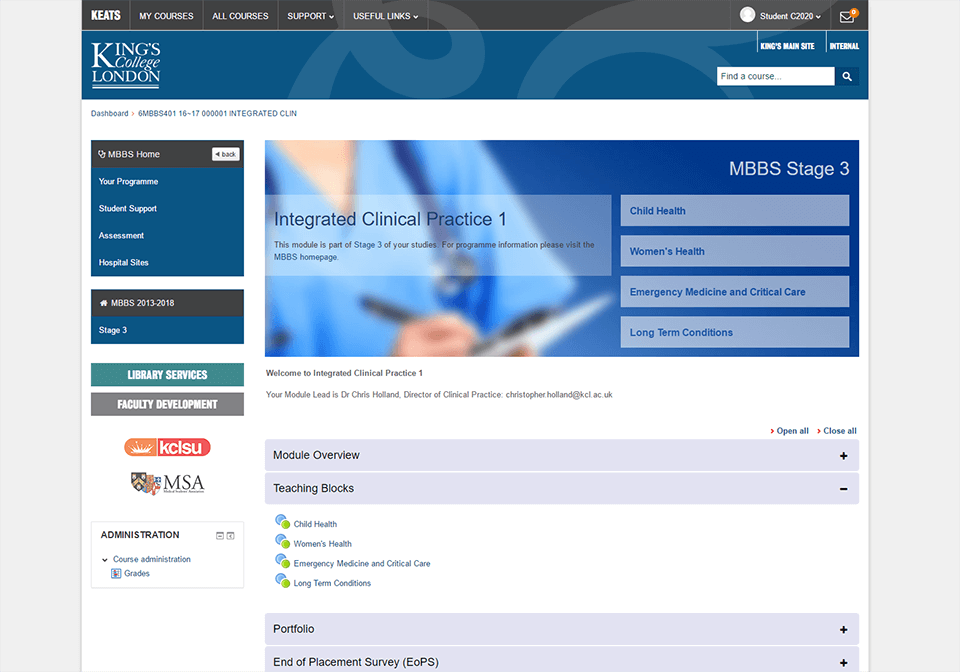Image resolution: width=960 pixels, height=672 pixels.
Task: Open Long Term Conditions link under Teaching Blocks
Action: point(332,583)
